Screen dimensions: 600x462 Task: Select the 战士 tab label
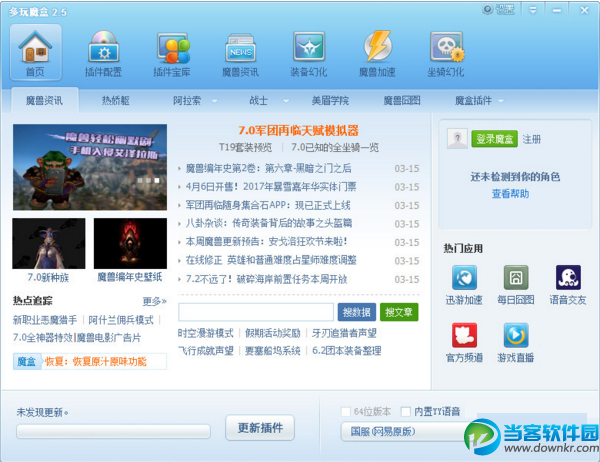[x=258, y=101]
